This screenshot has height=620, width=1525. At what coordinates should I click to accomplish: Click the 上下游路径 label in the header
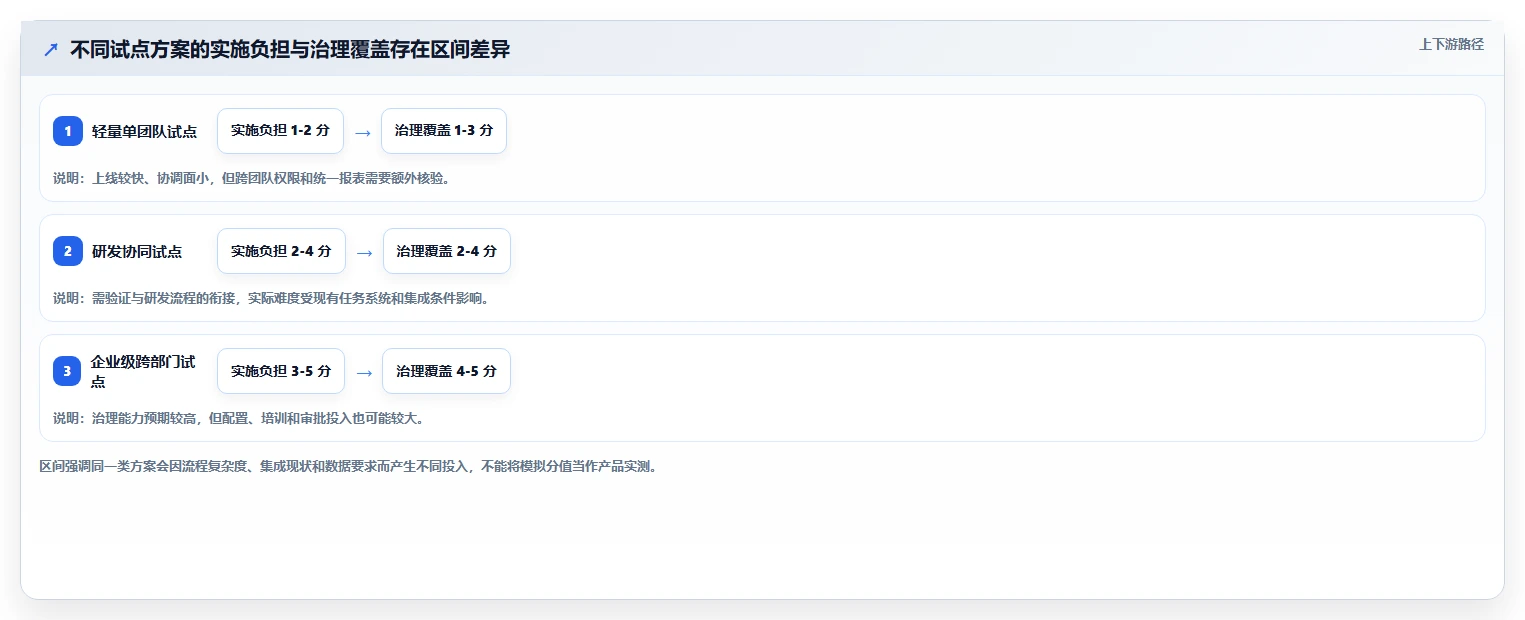tap(1451, 44)
